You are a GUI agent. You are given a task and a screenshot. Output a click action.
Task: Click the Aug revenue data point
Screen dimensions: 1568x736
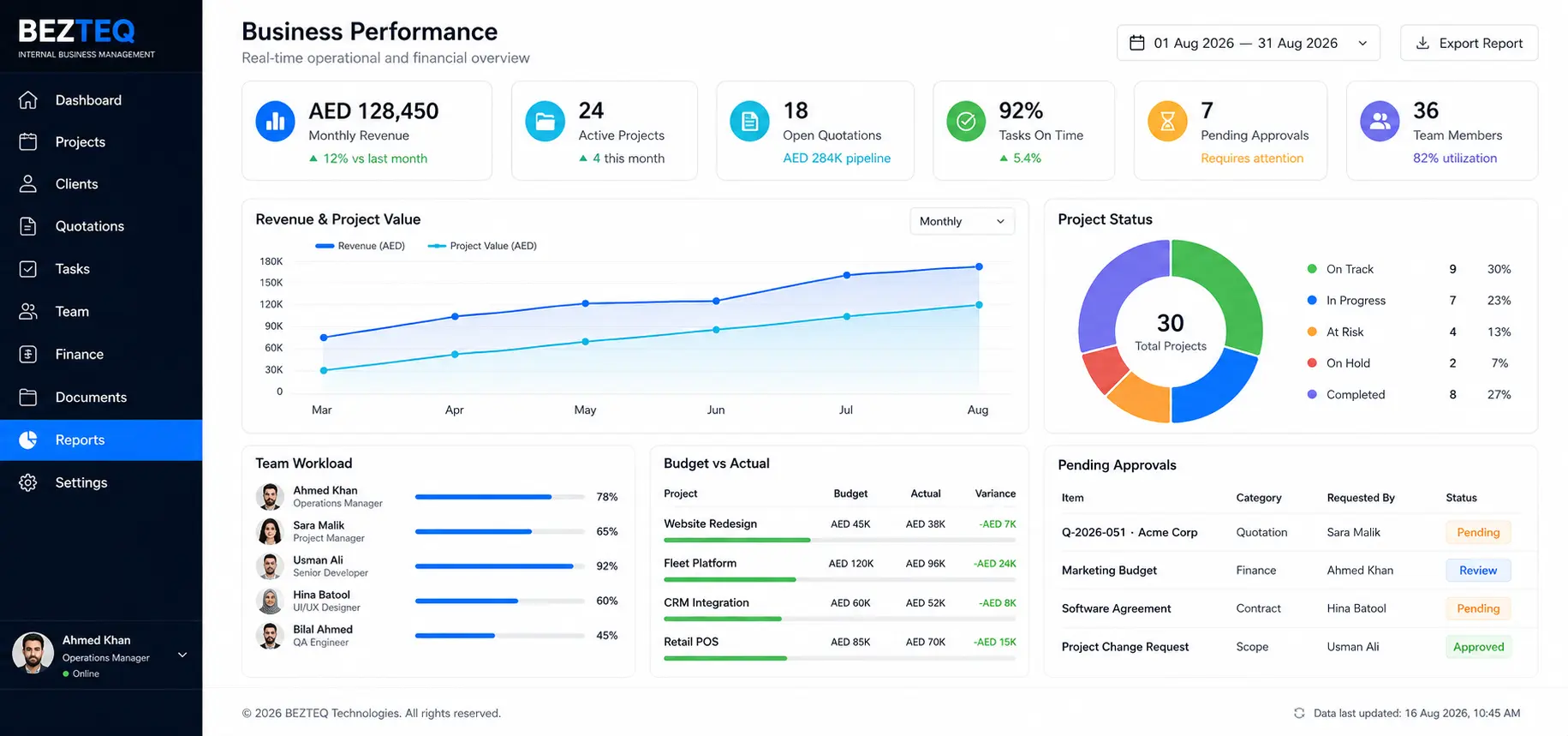979,266
